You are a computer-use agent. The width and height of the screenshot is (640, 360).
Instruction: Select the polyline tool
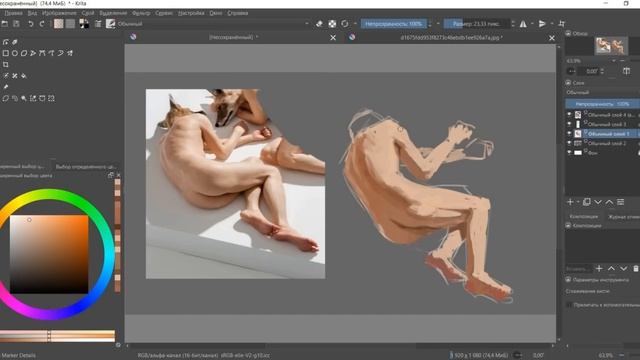coord(33,53)
